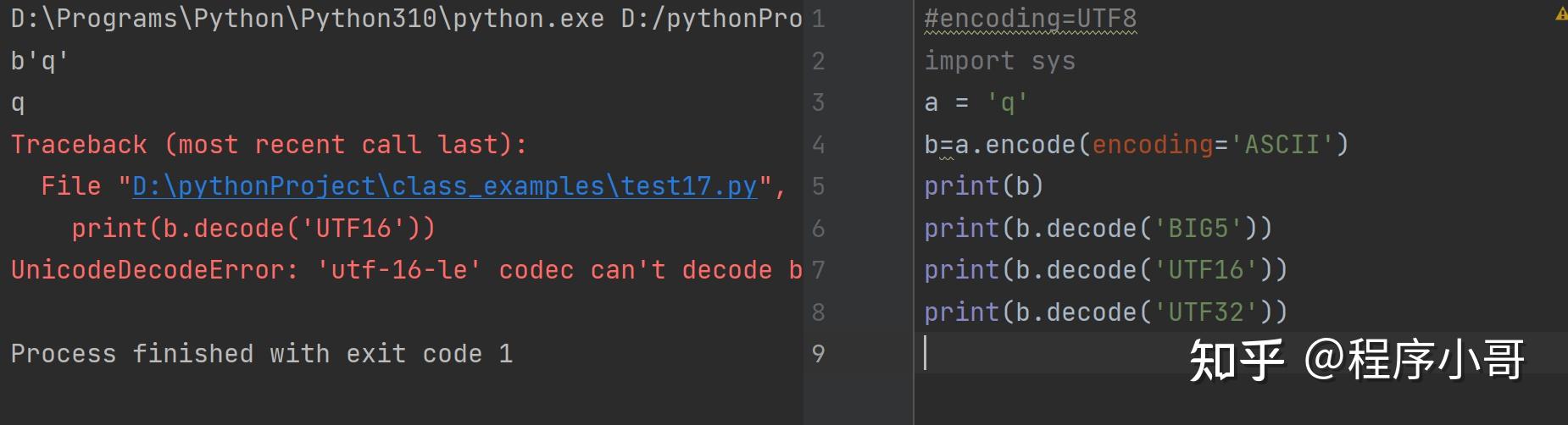Place cursor on the import sys line
Image resolution: width=1568 pixels, height=425 pixels.
point(999,61)
